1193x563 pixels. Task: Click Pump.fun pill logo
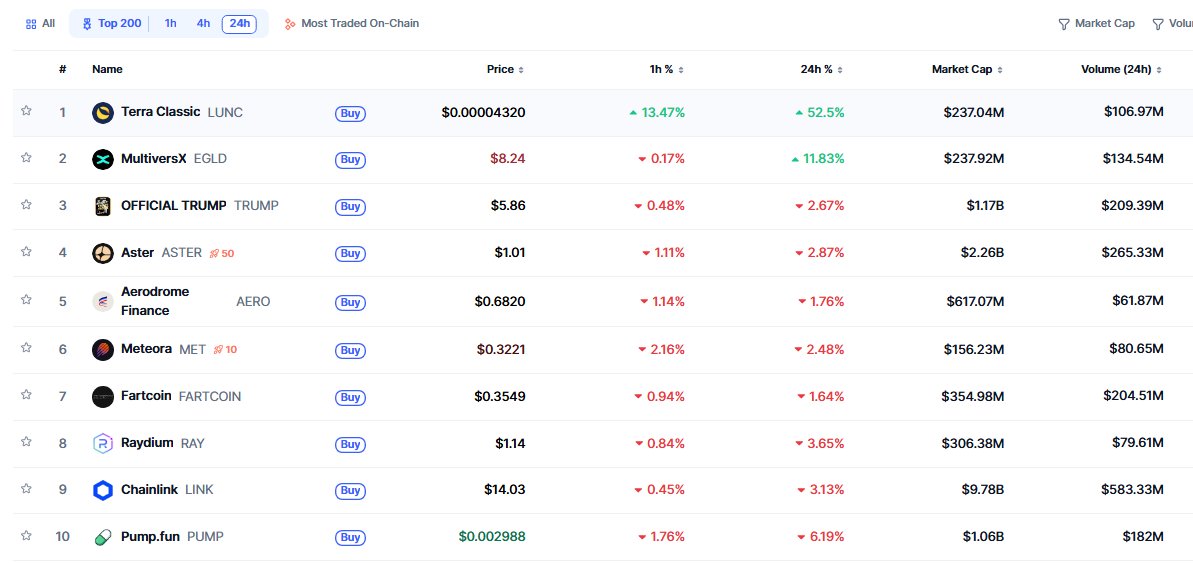coord(103,538)
